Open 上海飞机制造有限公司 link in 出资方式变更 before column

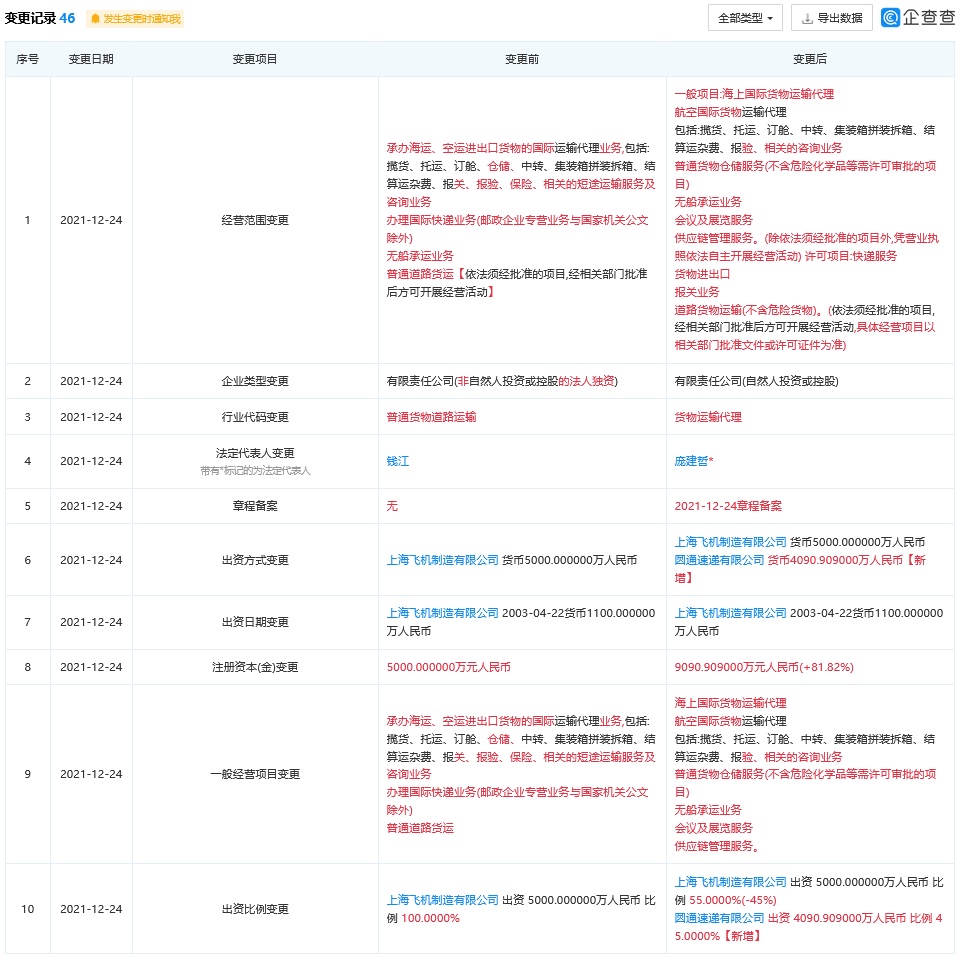point(443,560)
